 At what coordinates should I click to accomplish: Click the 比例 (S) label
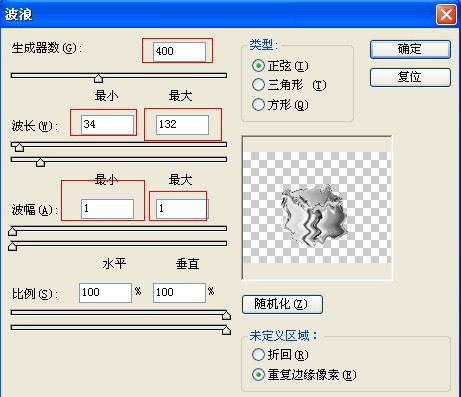[34, 294]
